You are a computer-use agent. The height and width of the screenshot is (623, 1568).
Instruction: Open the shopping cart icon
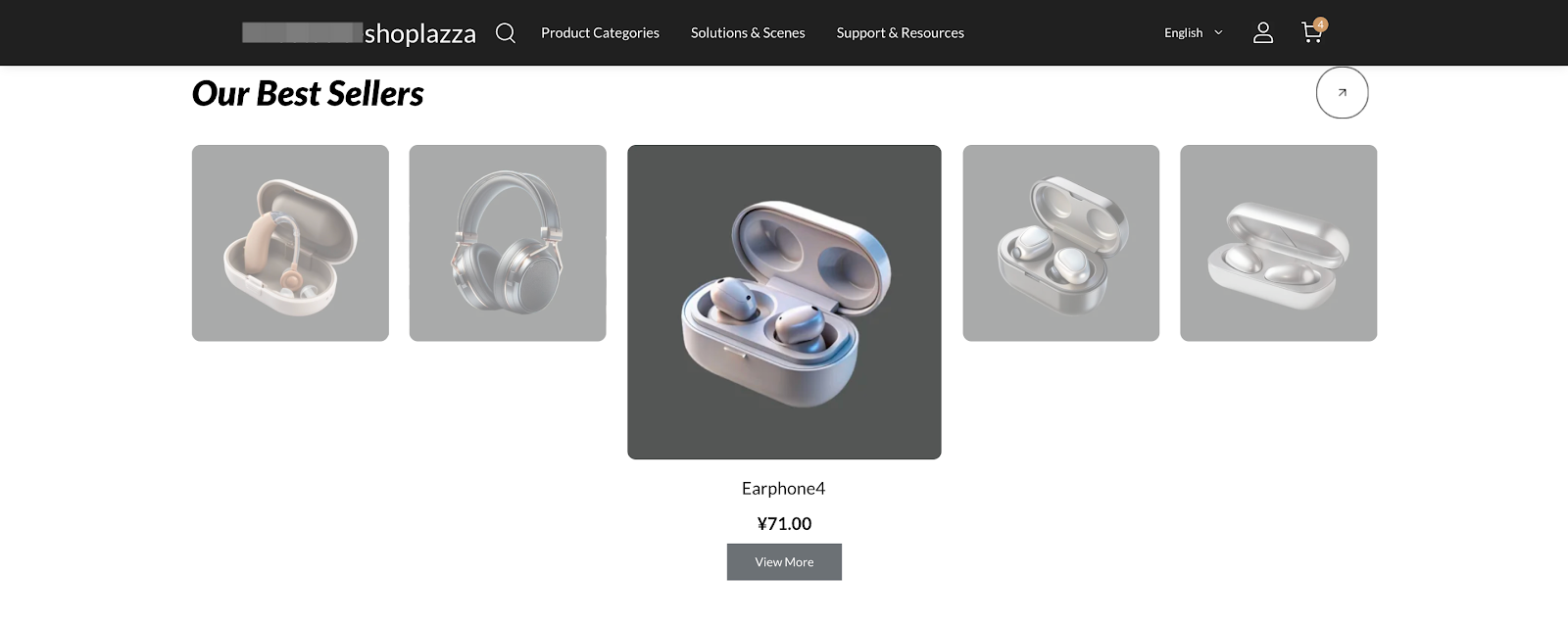(1310, 34)
